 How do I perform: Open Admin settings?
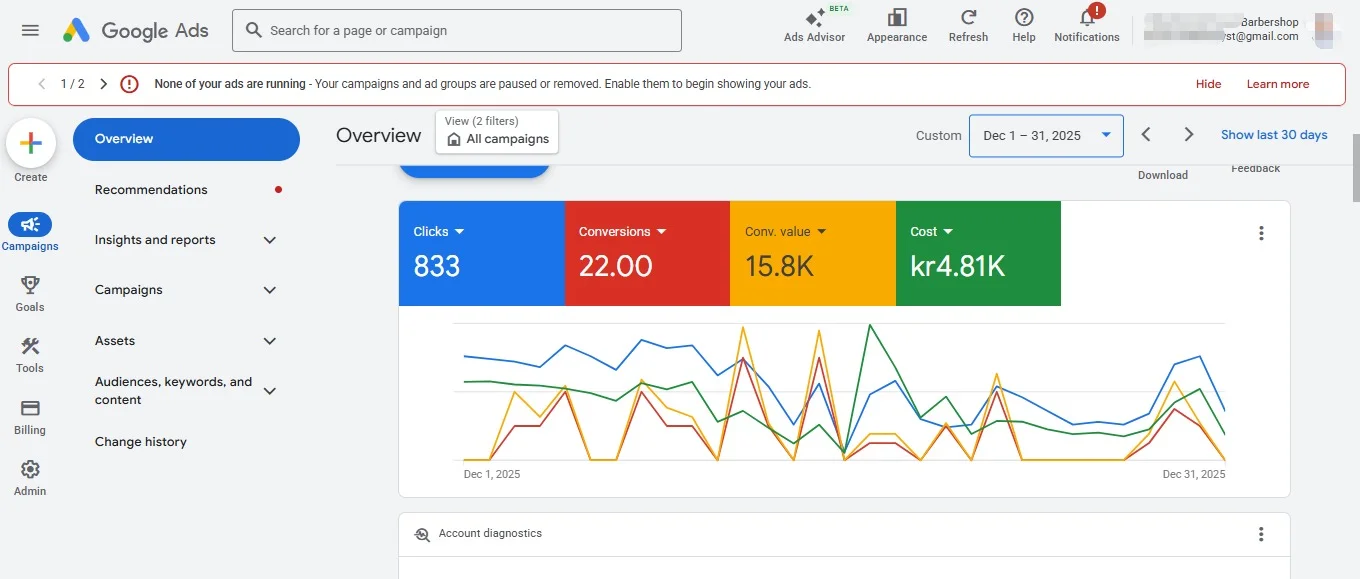30,477
